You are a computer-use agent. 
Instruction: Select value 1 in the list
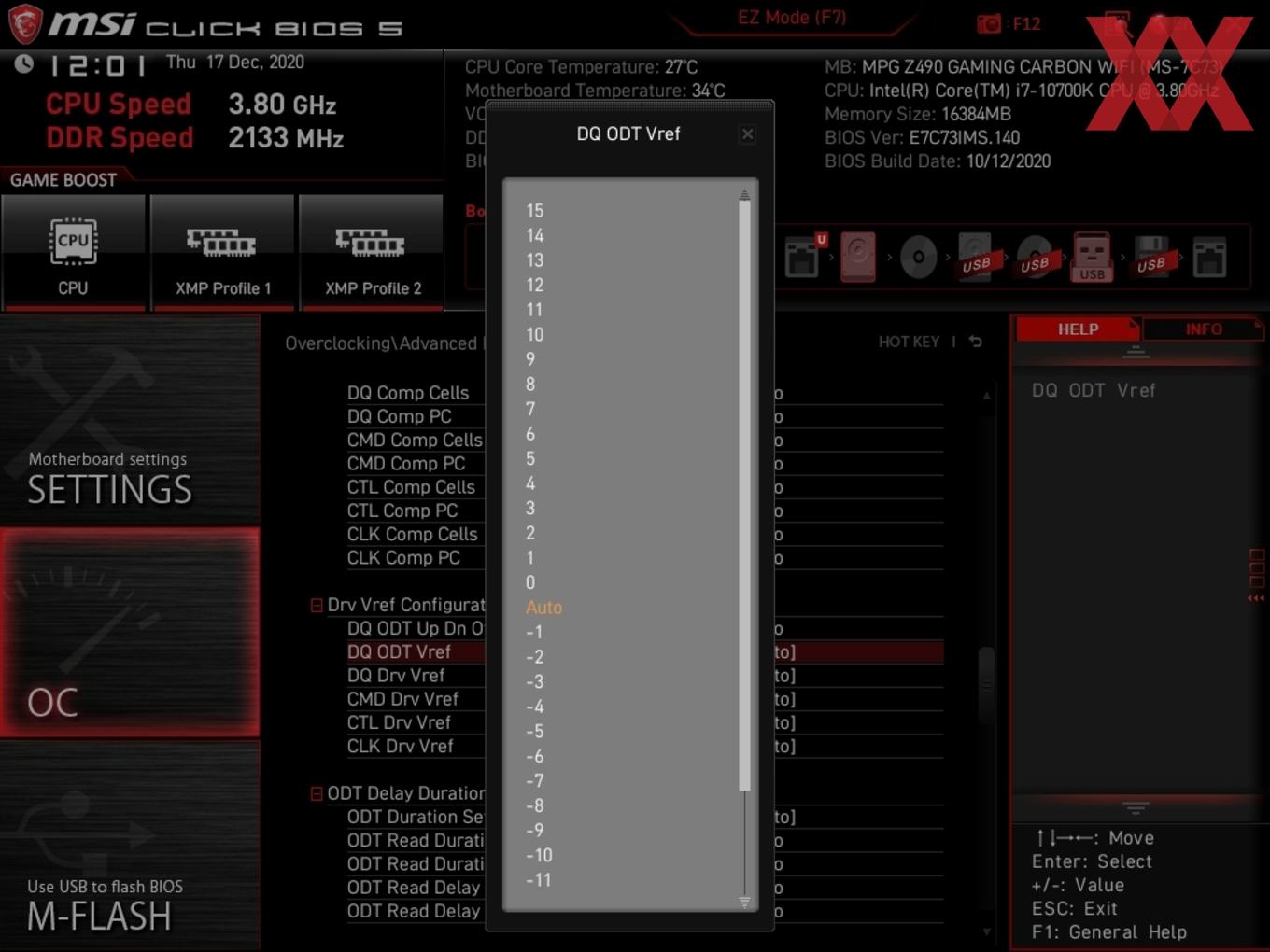(530, 558)
